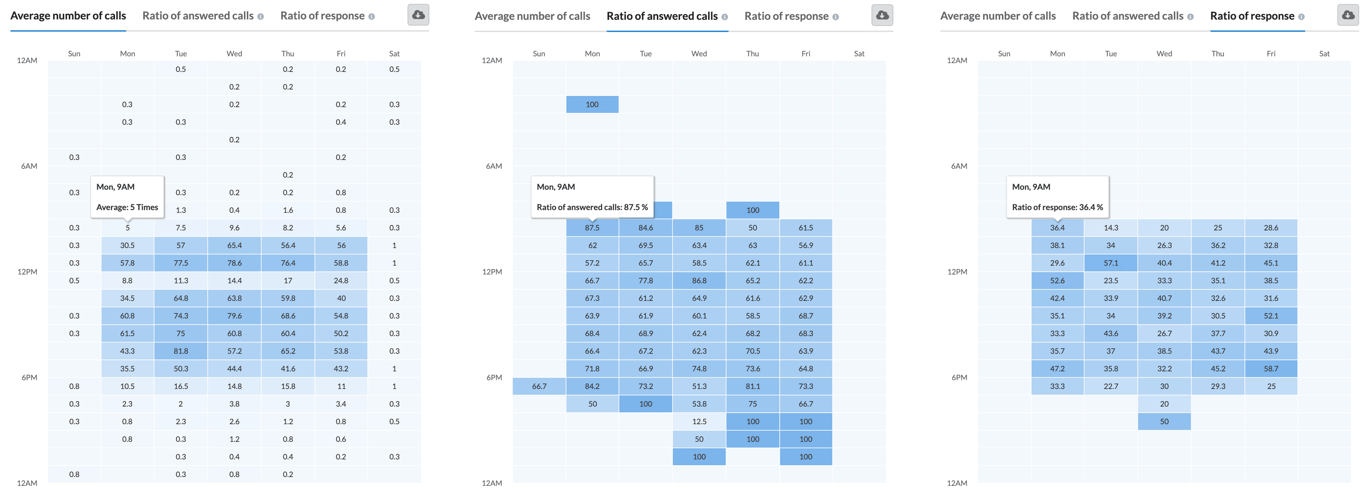Download the middle panel's heatmap data
1366x491 pixels.
(x=882, y=15)
